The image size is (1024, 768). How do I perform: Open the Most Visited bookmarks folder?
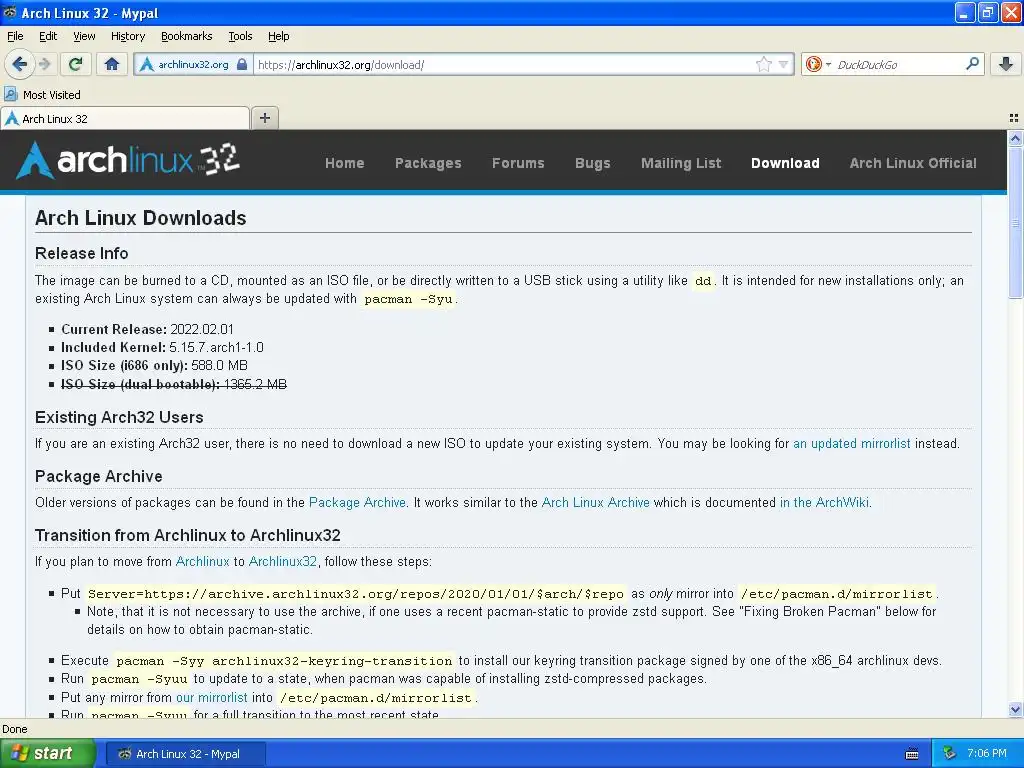coord(42,95)
